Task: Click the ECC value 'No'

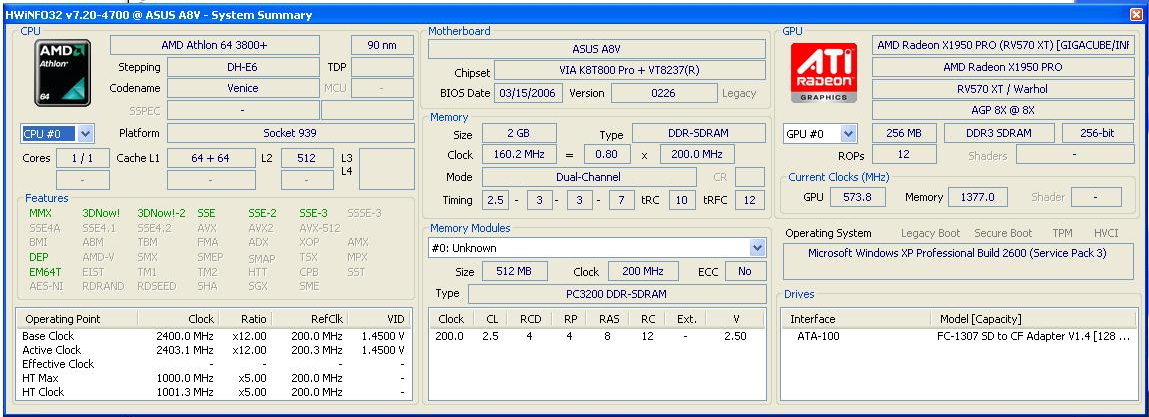Action: tap(745, 271)
